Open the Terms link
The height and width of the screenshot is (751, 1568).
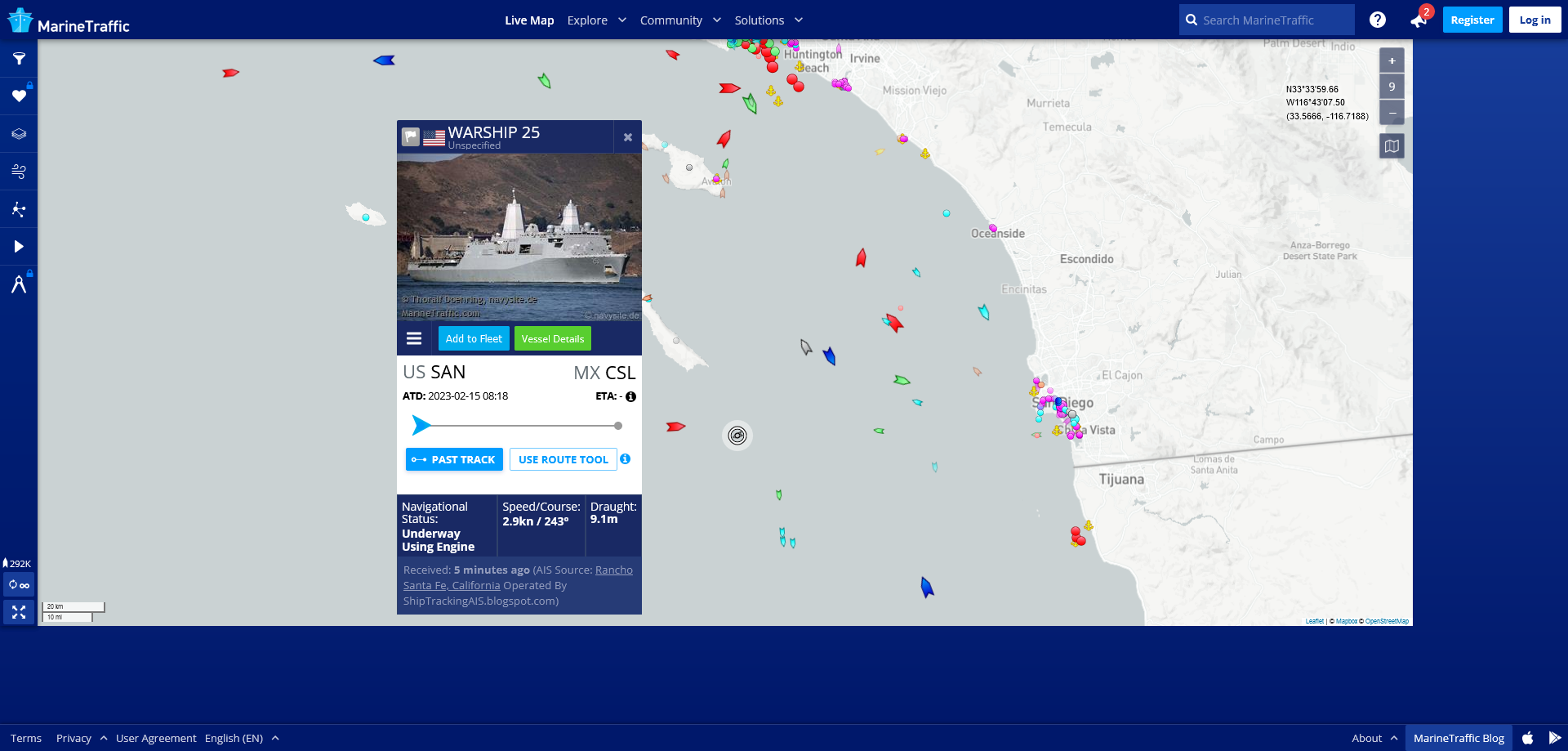point(26,738)
